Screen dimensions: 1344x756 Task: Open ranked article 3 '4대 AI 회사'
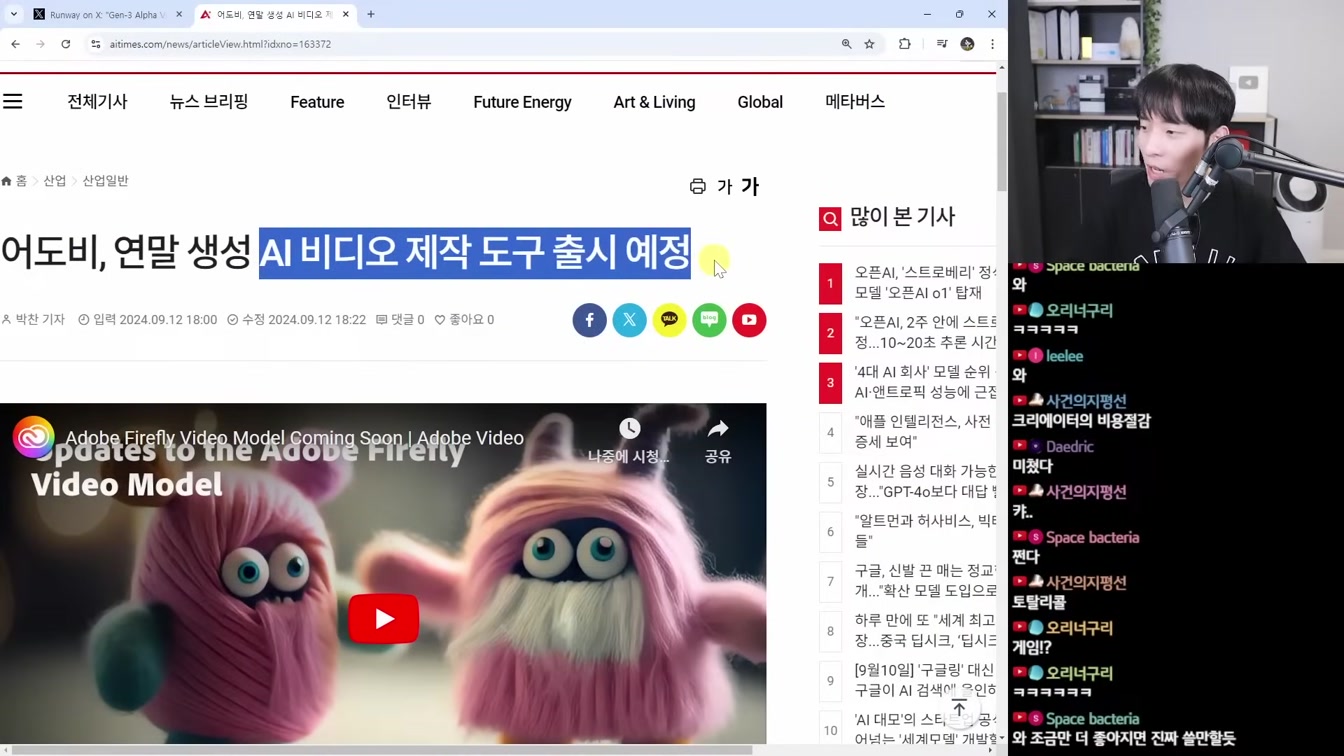tap(925, 382)
